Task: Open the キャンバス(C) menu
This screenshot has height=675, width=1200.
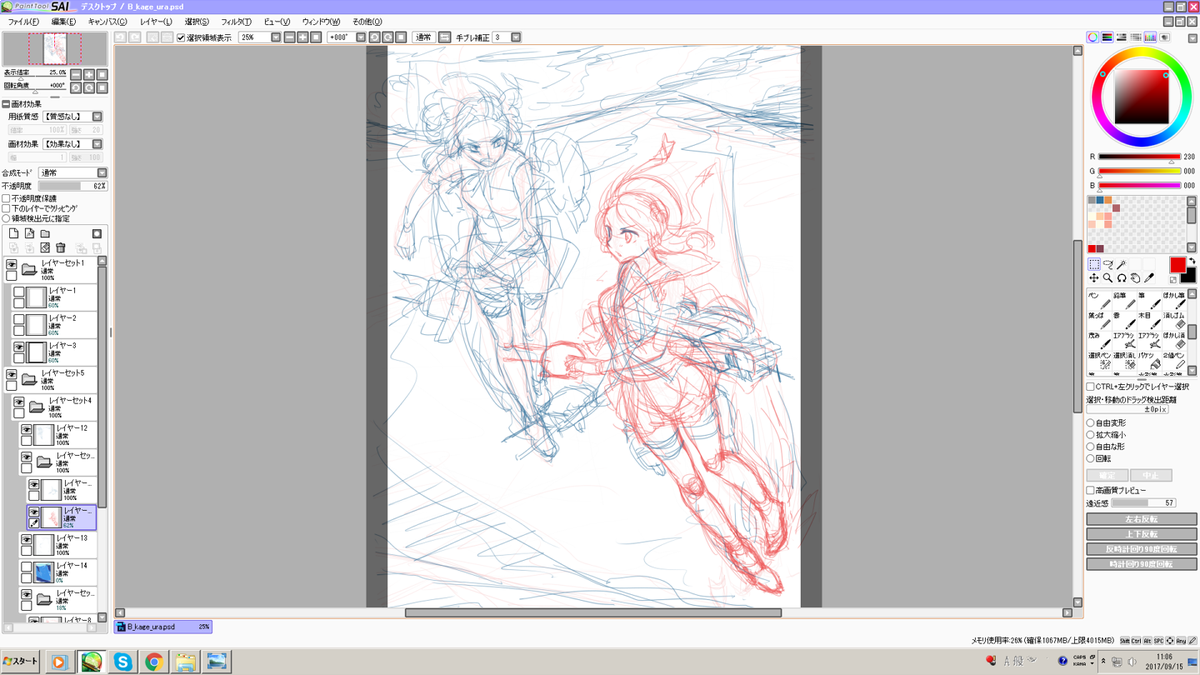Action: pyautogui.click(x=108, y=20)
